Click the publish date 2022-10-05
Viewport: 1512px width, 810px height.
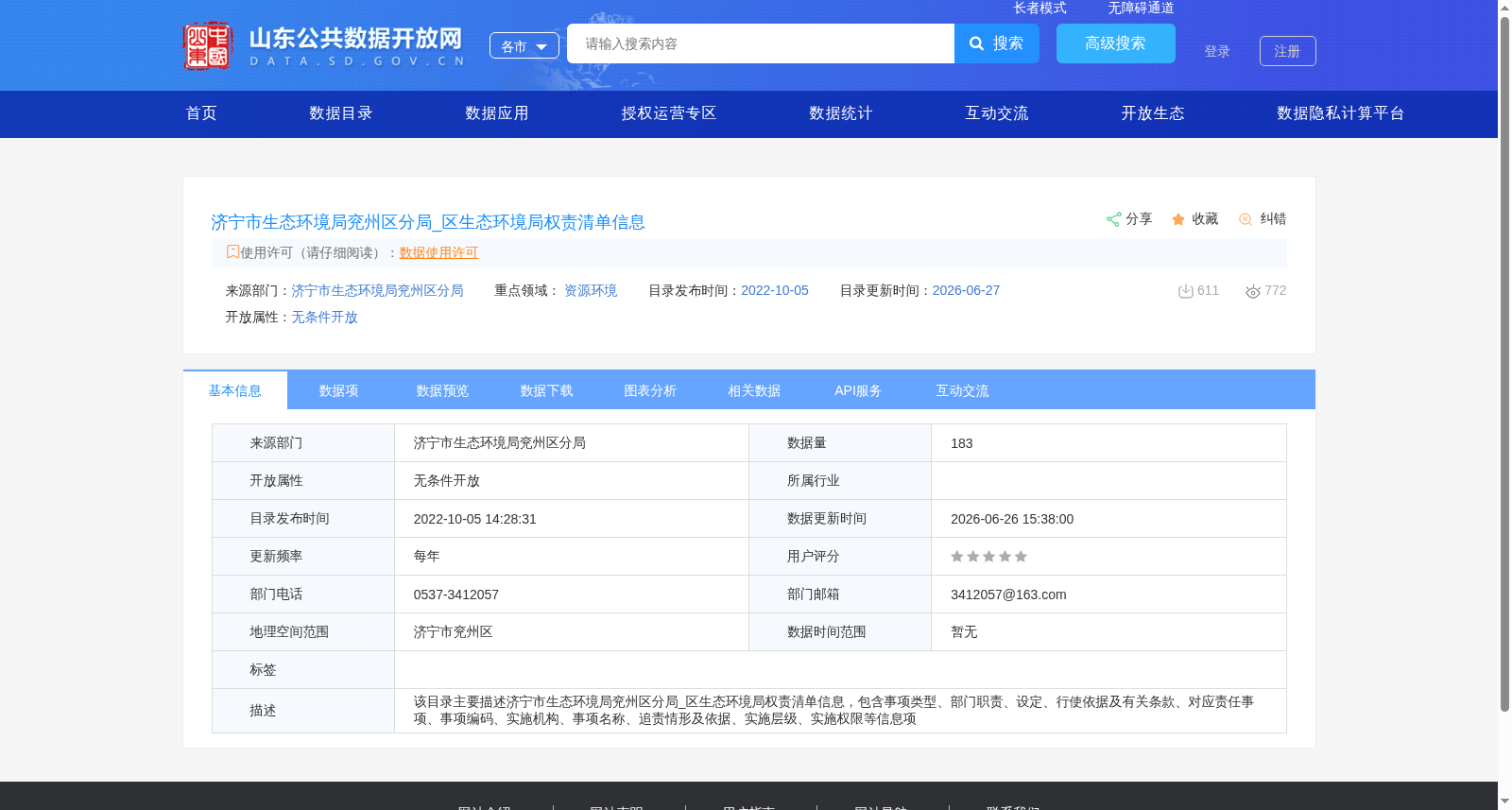[x=775, y=290]
